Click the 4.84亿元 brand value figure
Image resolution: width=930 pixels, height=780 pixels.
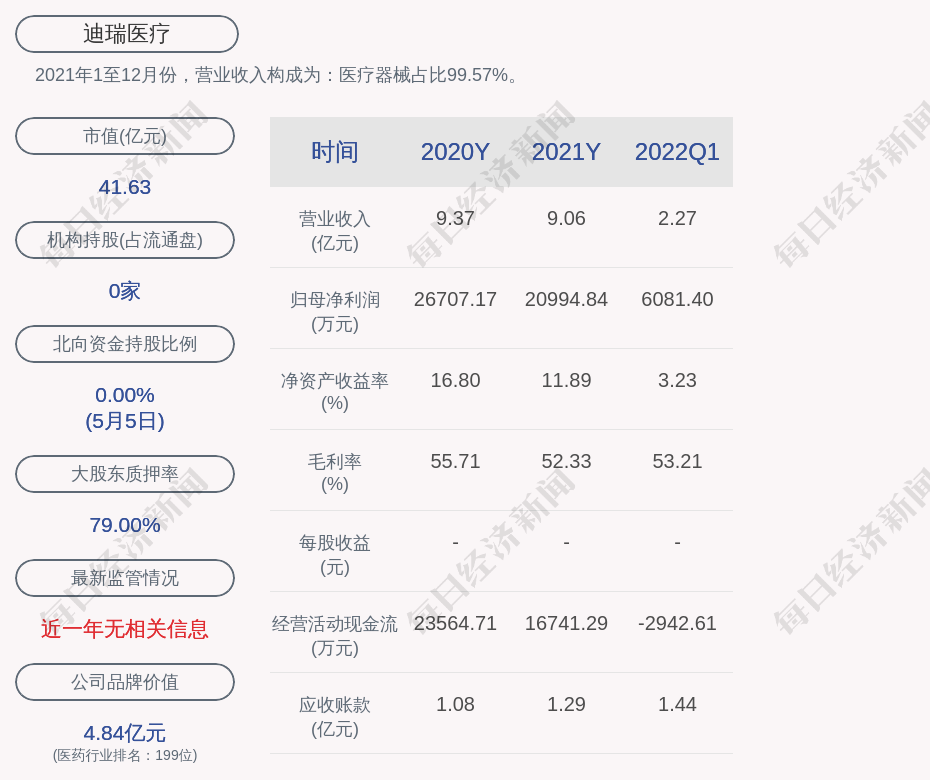click(125, 733)
